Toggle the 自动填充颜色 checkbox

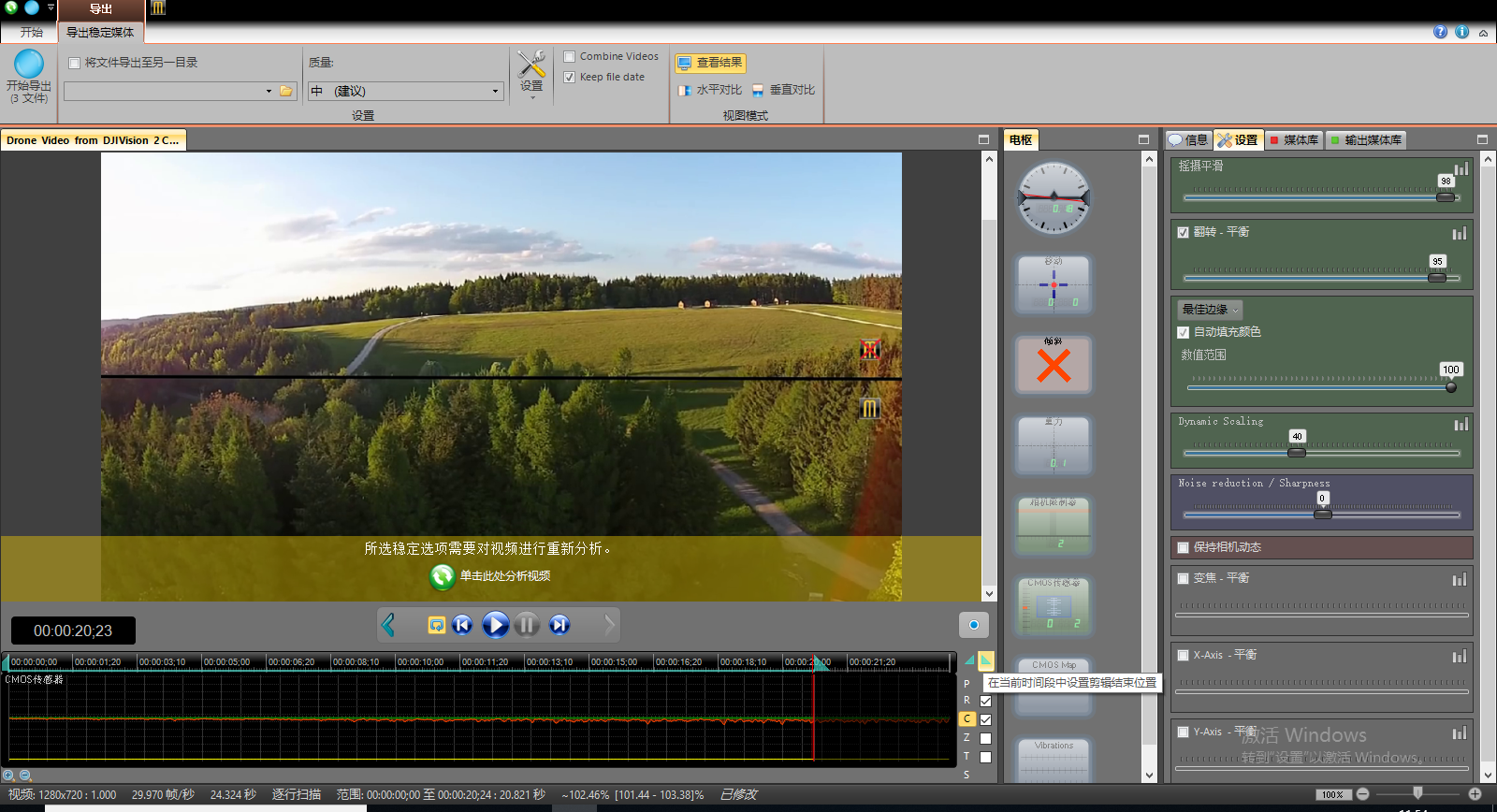[x=1183, y=332]
